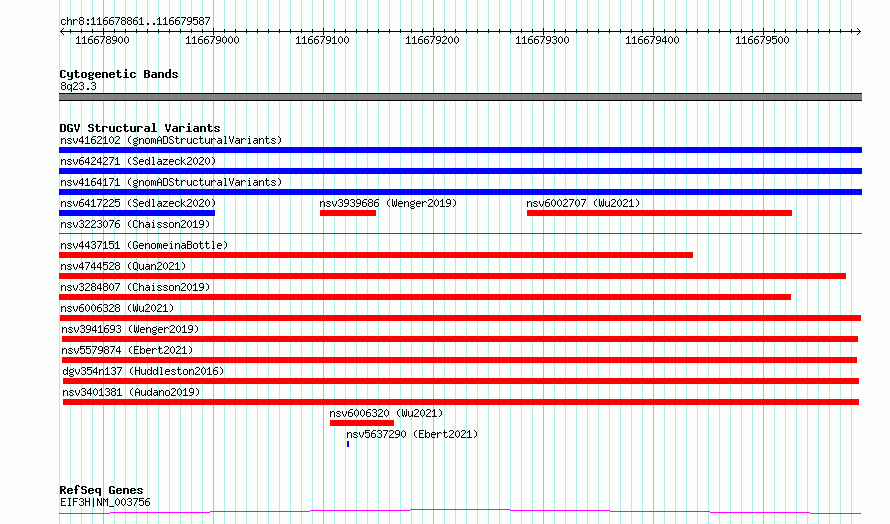The image size is (890, 524).
Task: Click the red bar under nsv6006320
Action: 362,423
